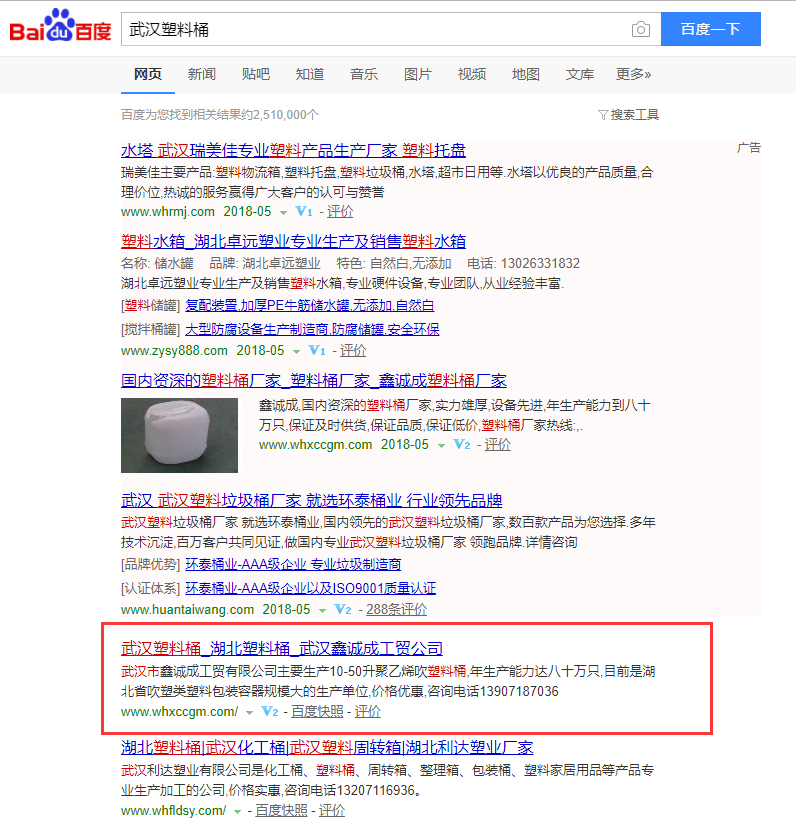Open 评价 link beside www.whxccgm.com 2018-05

click(x=498, y=445)
